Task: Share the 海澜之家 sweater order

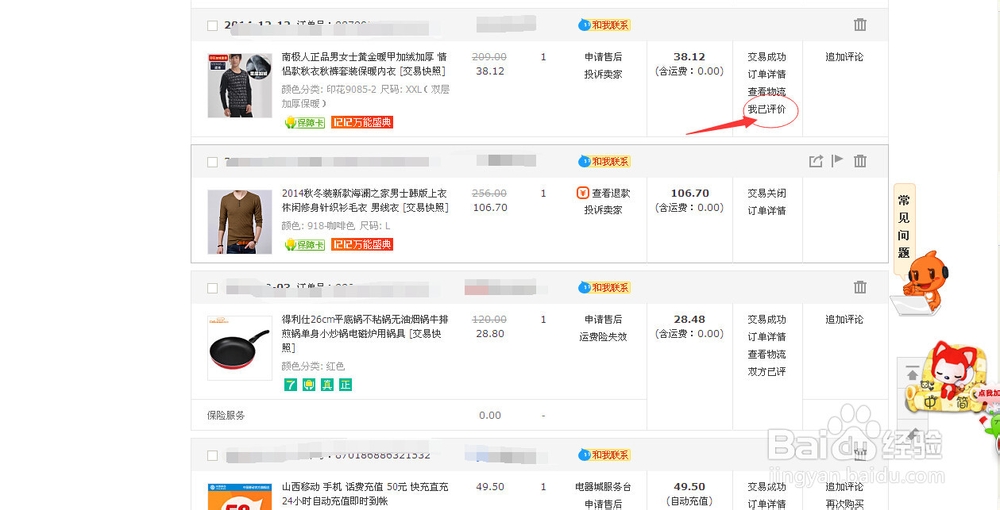Action: (816, 161)
